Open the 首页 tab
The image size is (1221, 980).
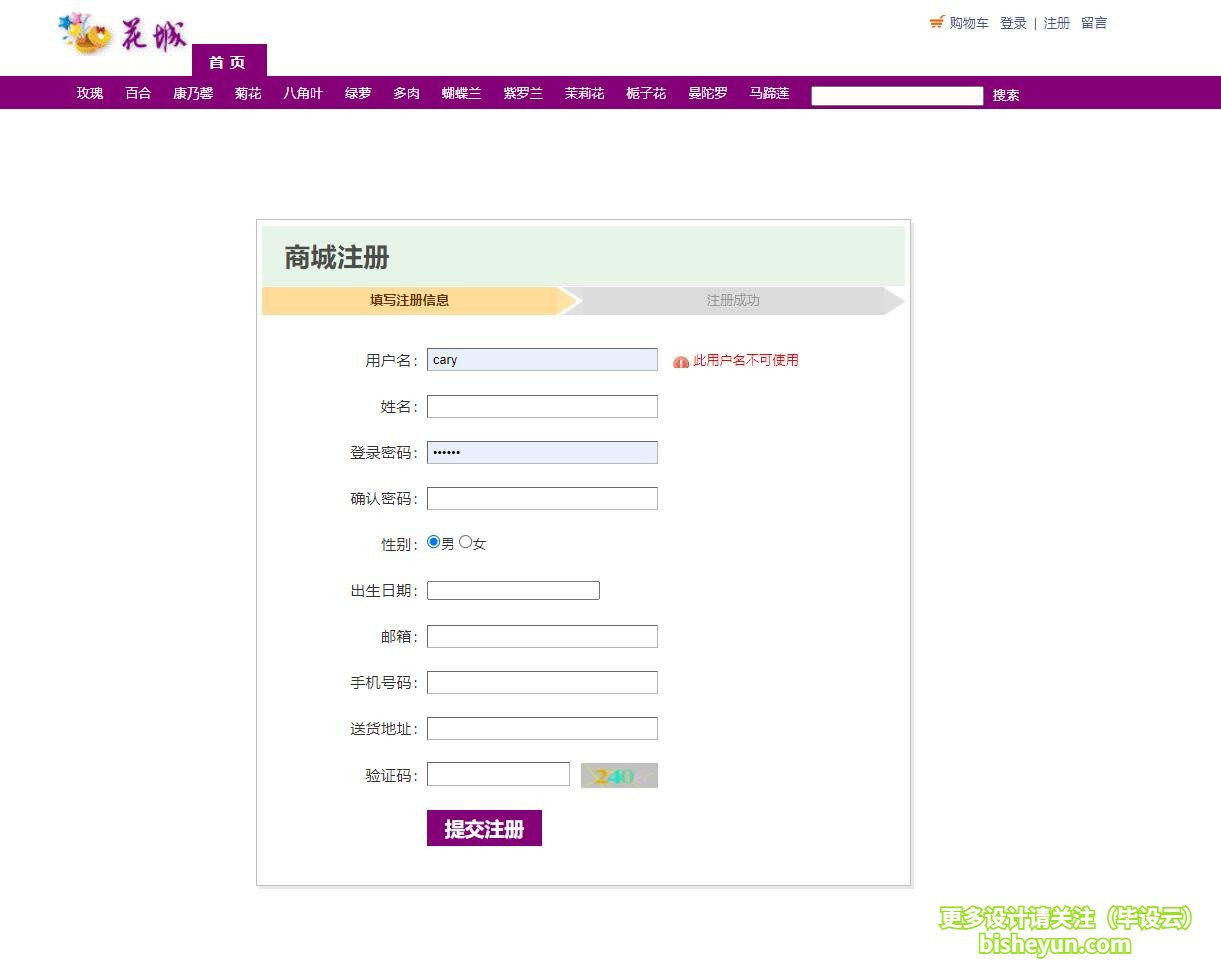tap(228, 61)
